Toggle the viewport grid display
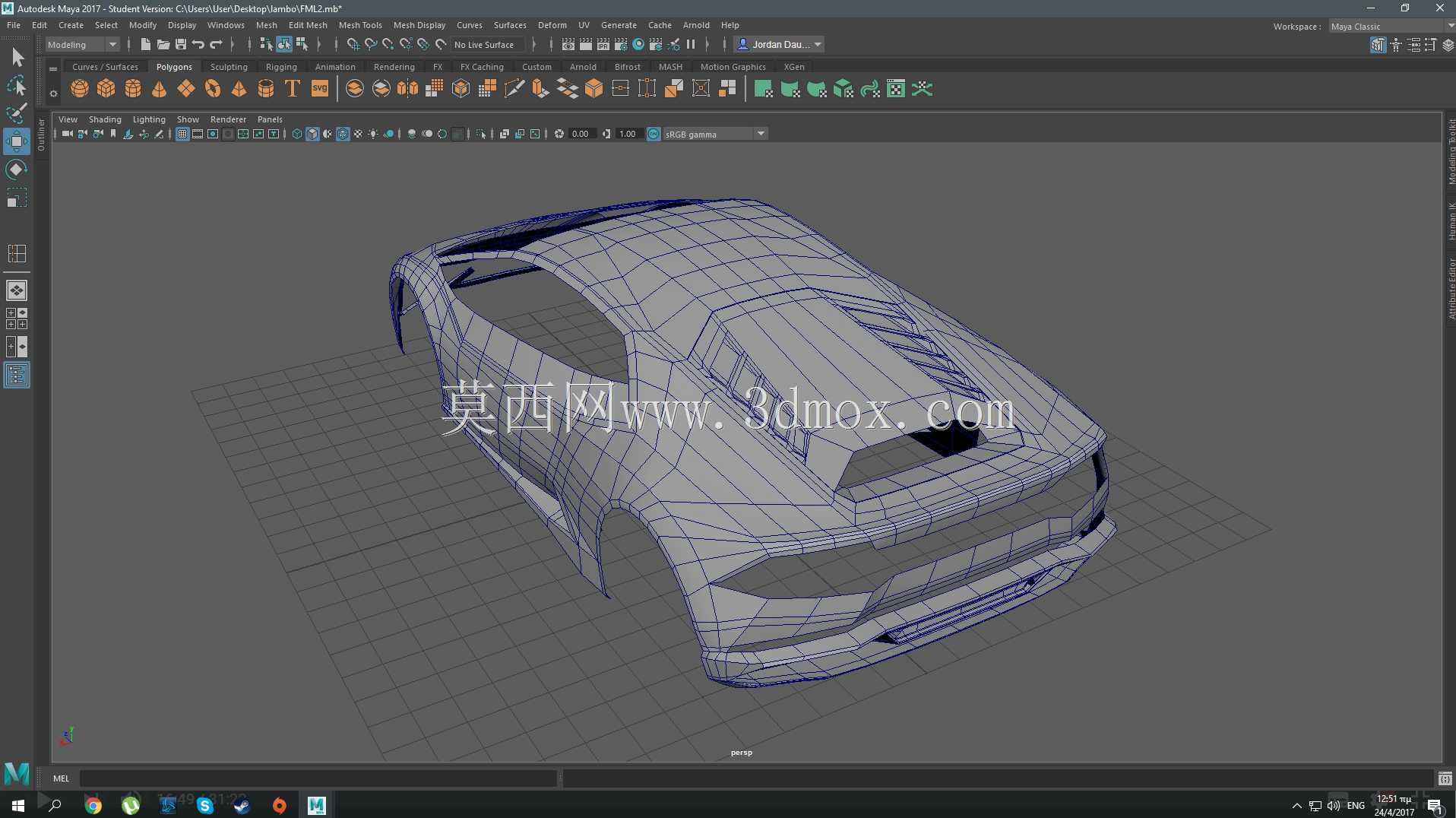The width and height of the screenshot is (1456, 818). point(182,134)
